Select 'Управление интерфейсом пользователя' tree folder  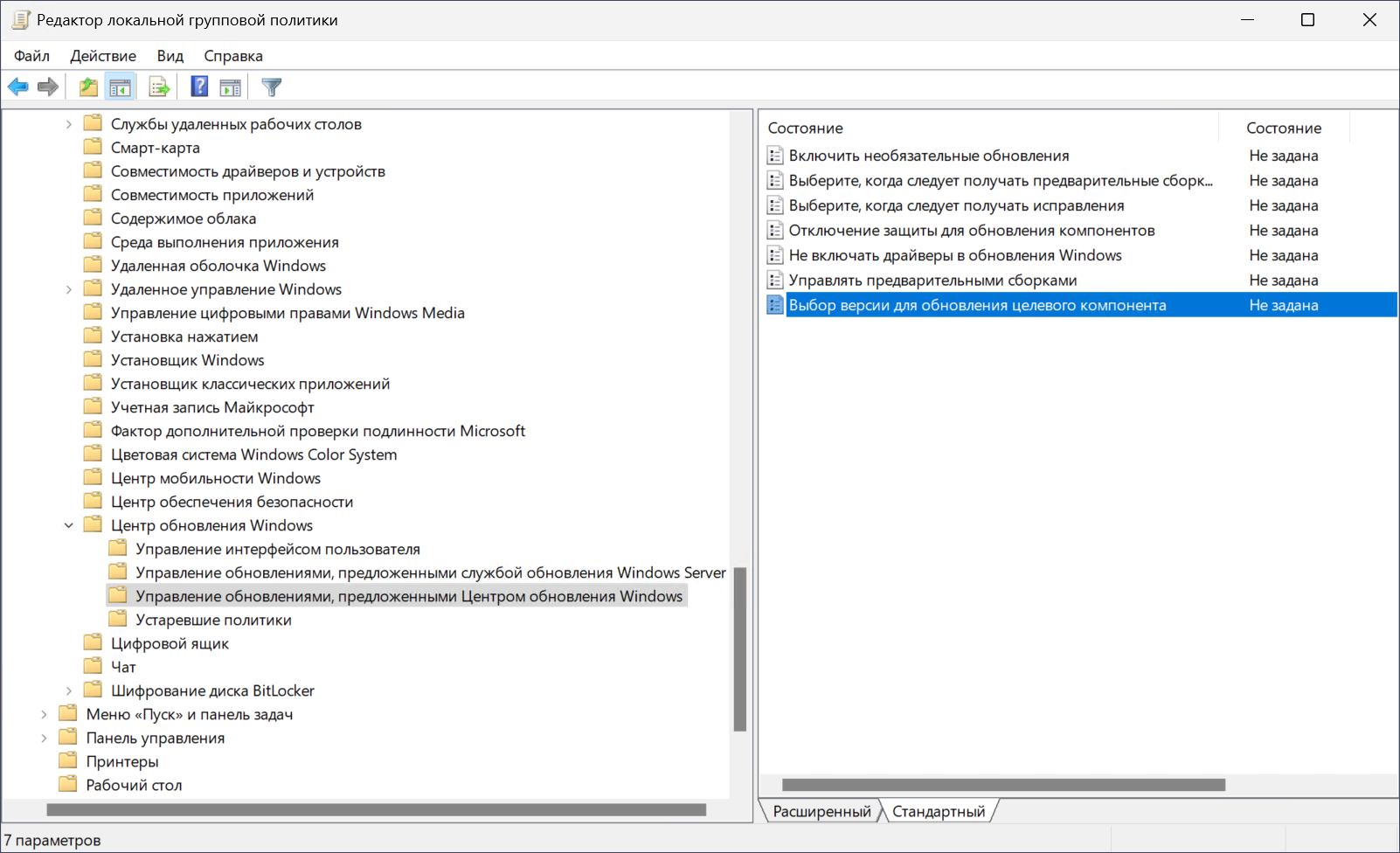click(x=278, y=549)
